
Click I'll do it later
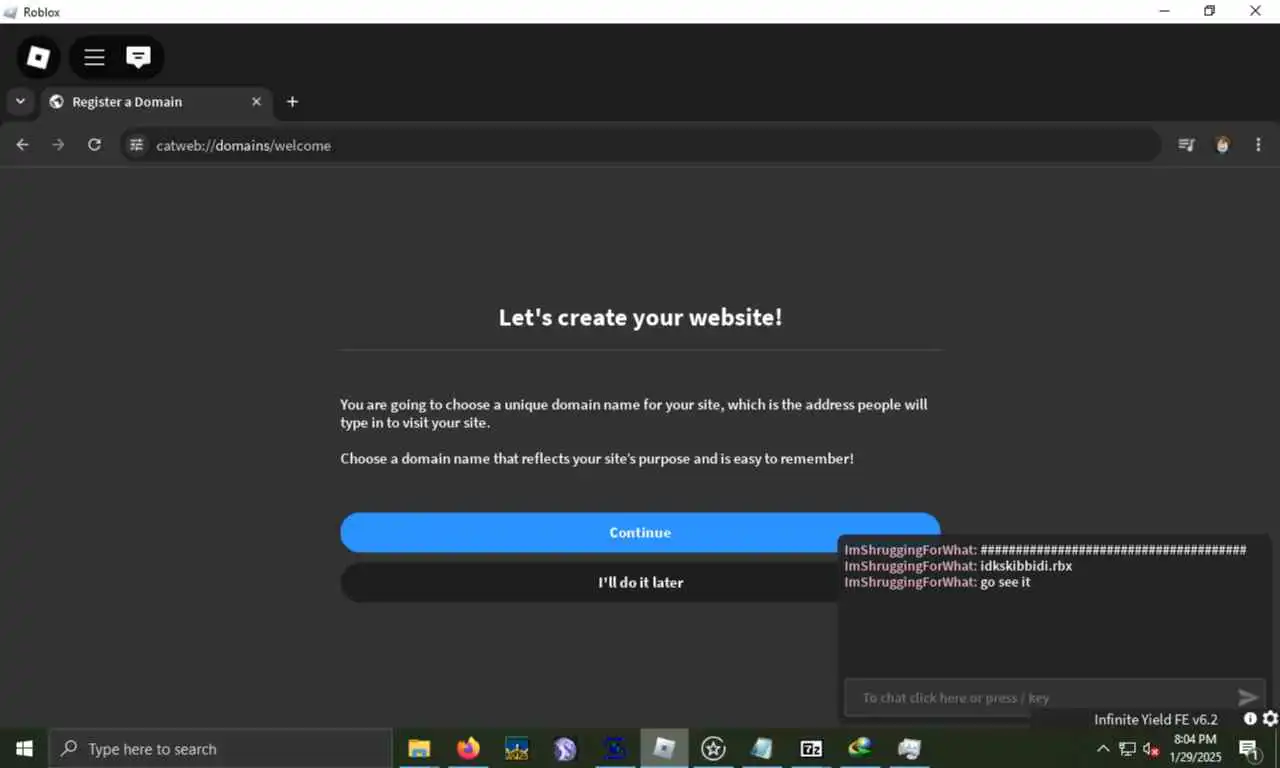tap(640, 582)
